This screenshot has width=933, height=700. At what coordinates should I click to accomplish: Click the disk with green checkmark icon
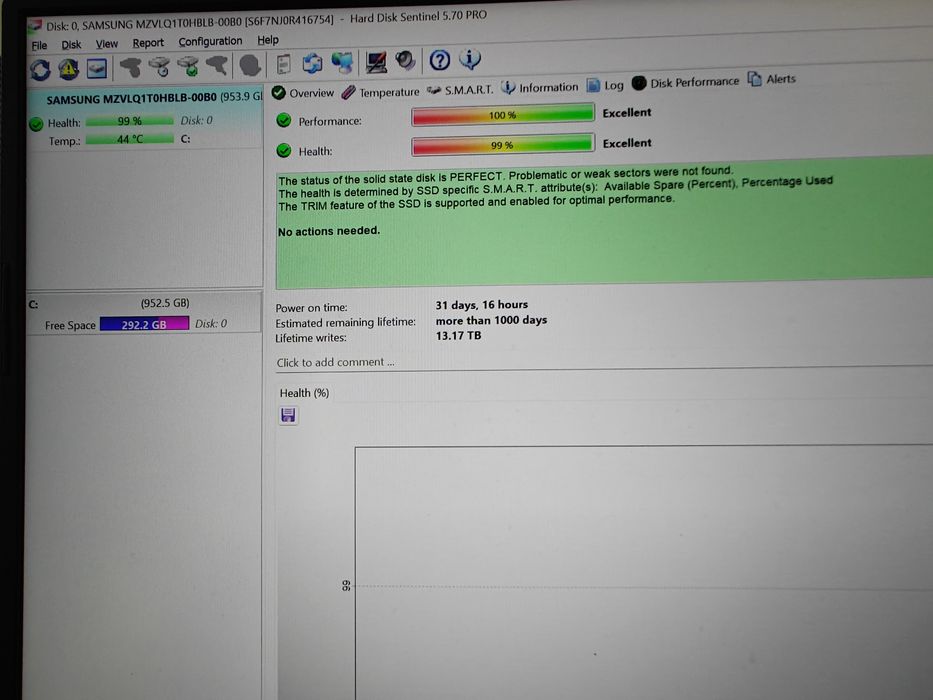tap(189, 66)
